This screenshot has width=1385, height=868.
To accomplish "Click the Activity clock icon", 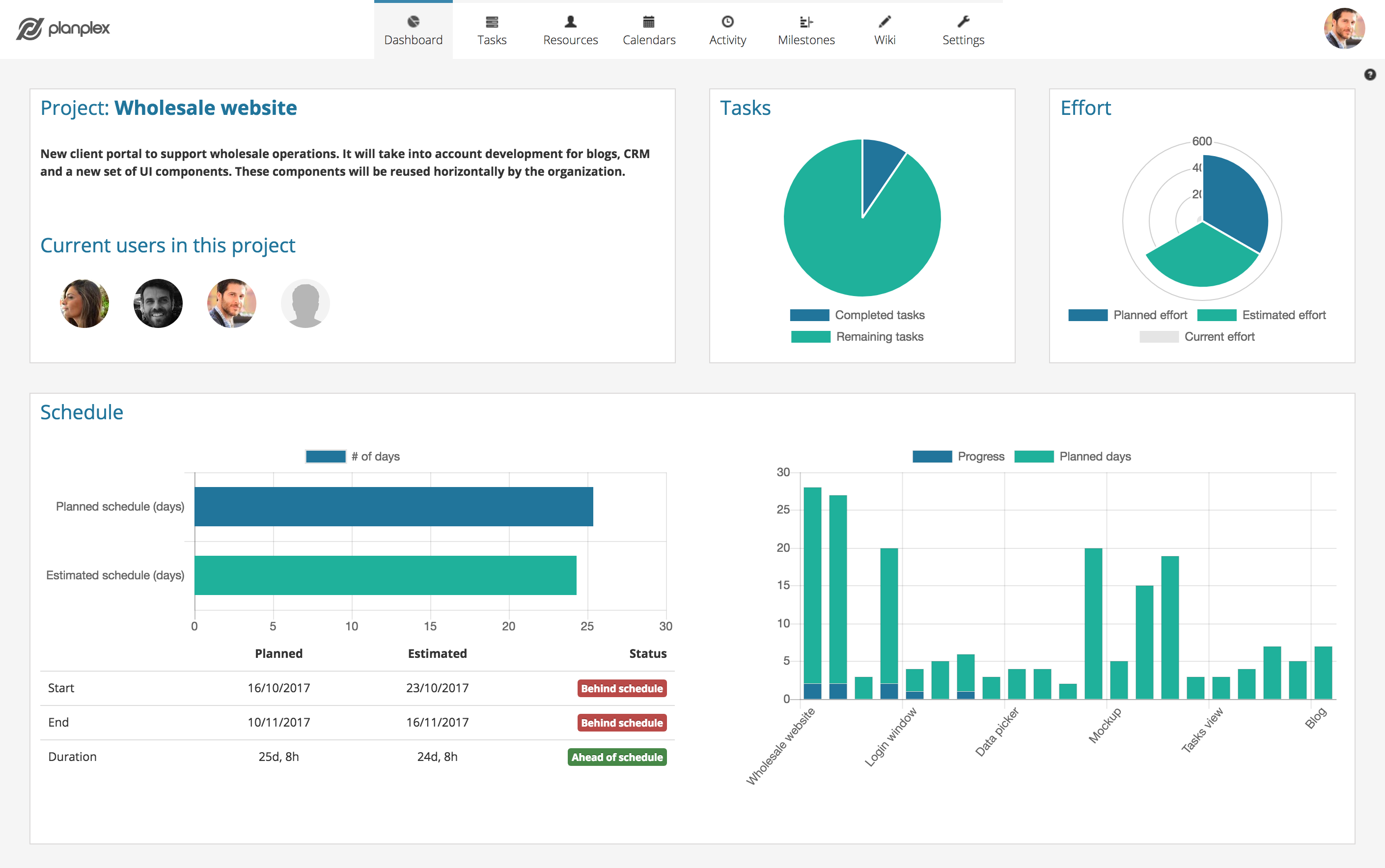I will coord(727,22).
